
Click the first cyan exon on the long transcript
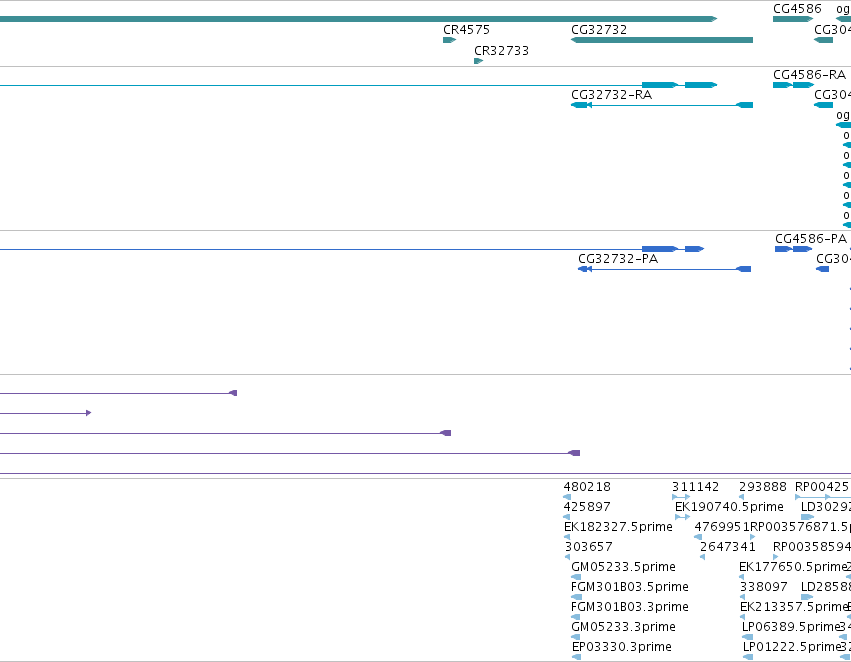[x=660, y=85]
